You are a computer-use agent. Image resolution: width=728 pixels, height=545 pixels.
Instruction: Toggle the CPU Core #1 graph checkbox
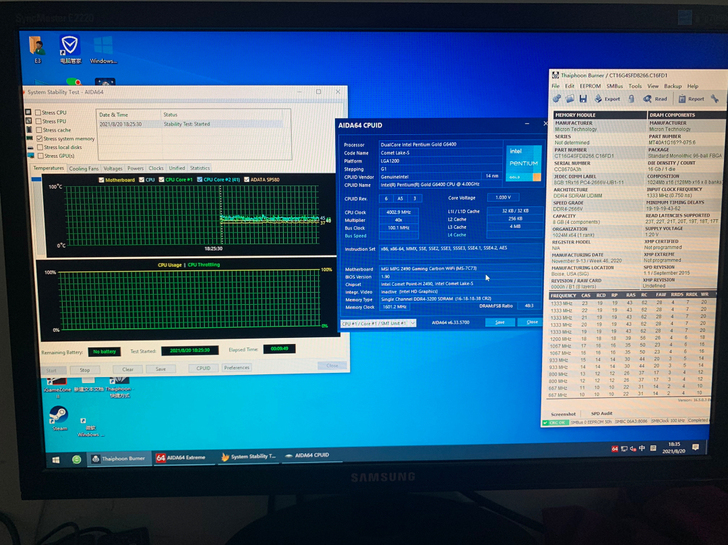point(162,179)
